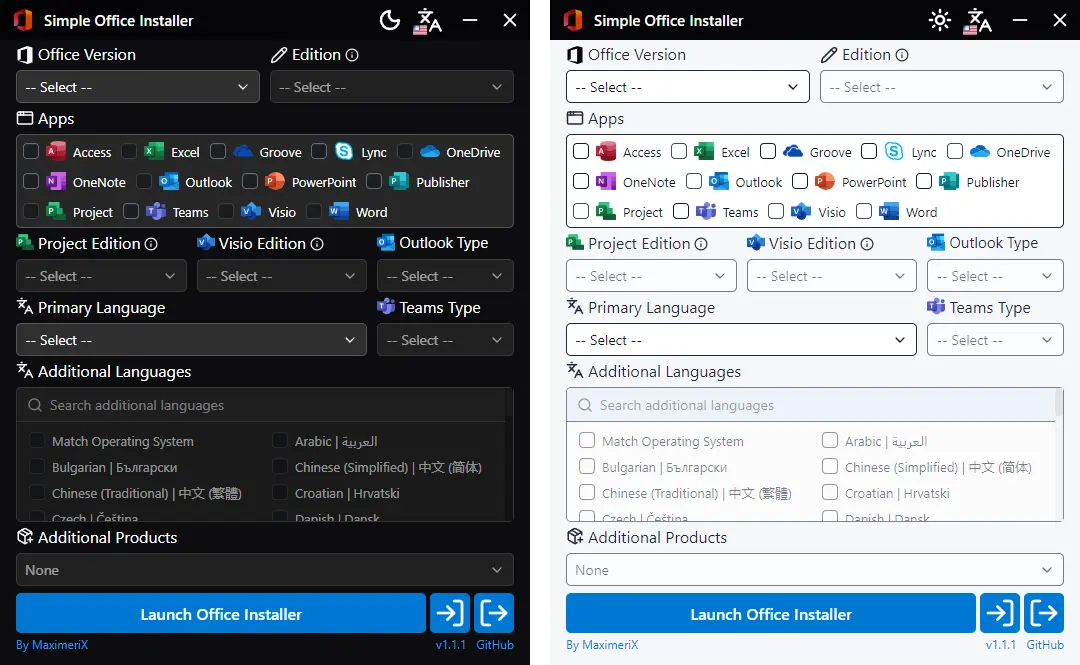The image size is (1080, 665).
Task: Toggle dark theme via sun icon in light window
Action: point(939,20)
